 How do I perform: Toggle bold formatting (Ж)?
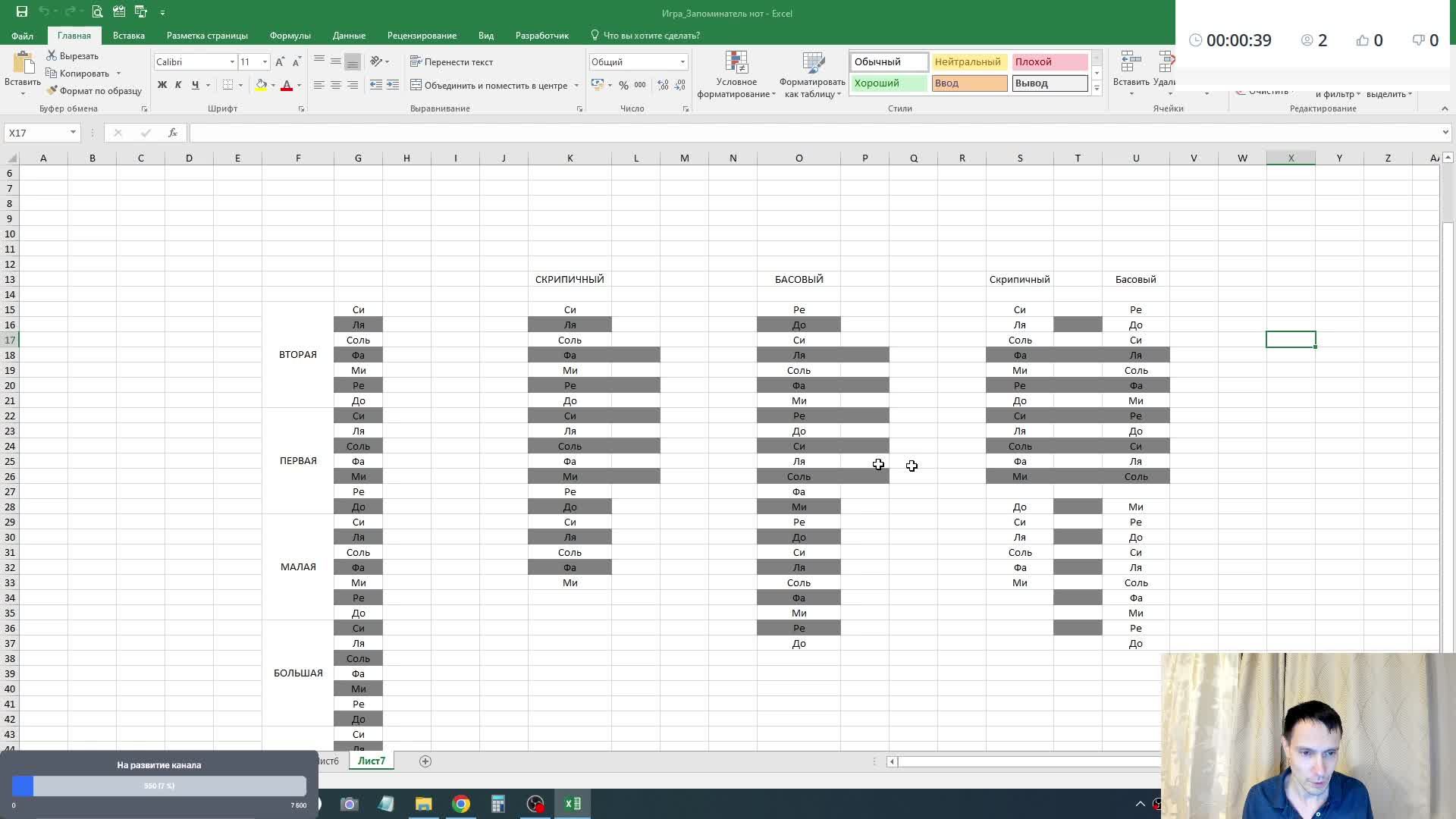[162, 85]
